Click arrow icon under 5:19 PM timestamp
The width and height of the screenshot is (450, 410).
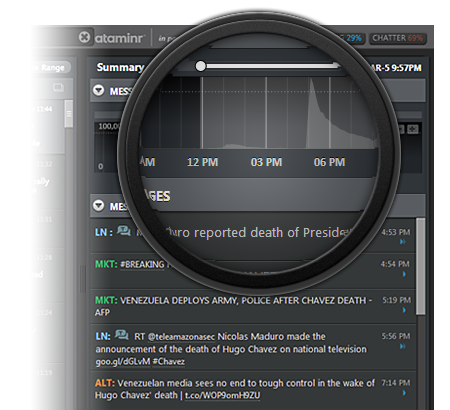coord(404,310)
